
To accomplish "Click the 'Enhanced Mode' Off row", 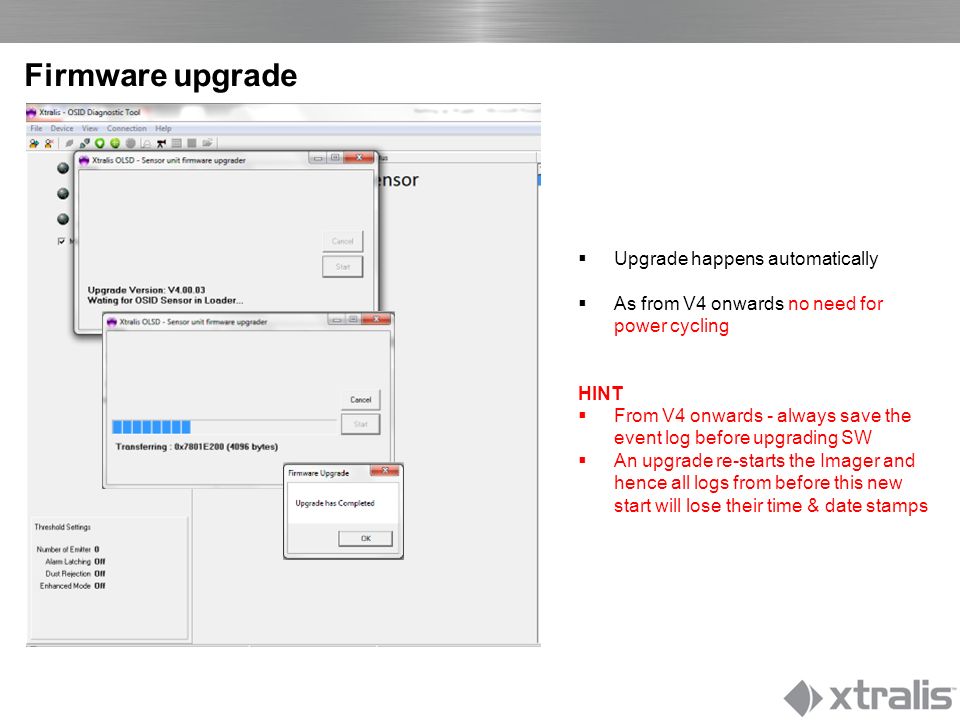I will tap(73, 587).
